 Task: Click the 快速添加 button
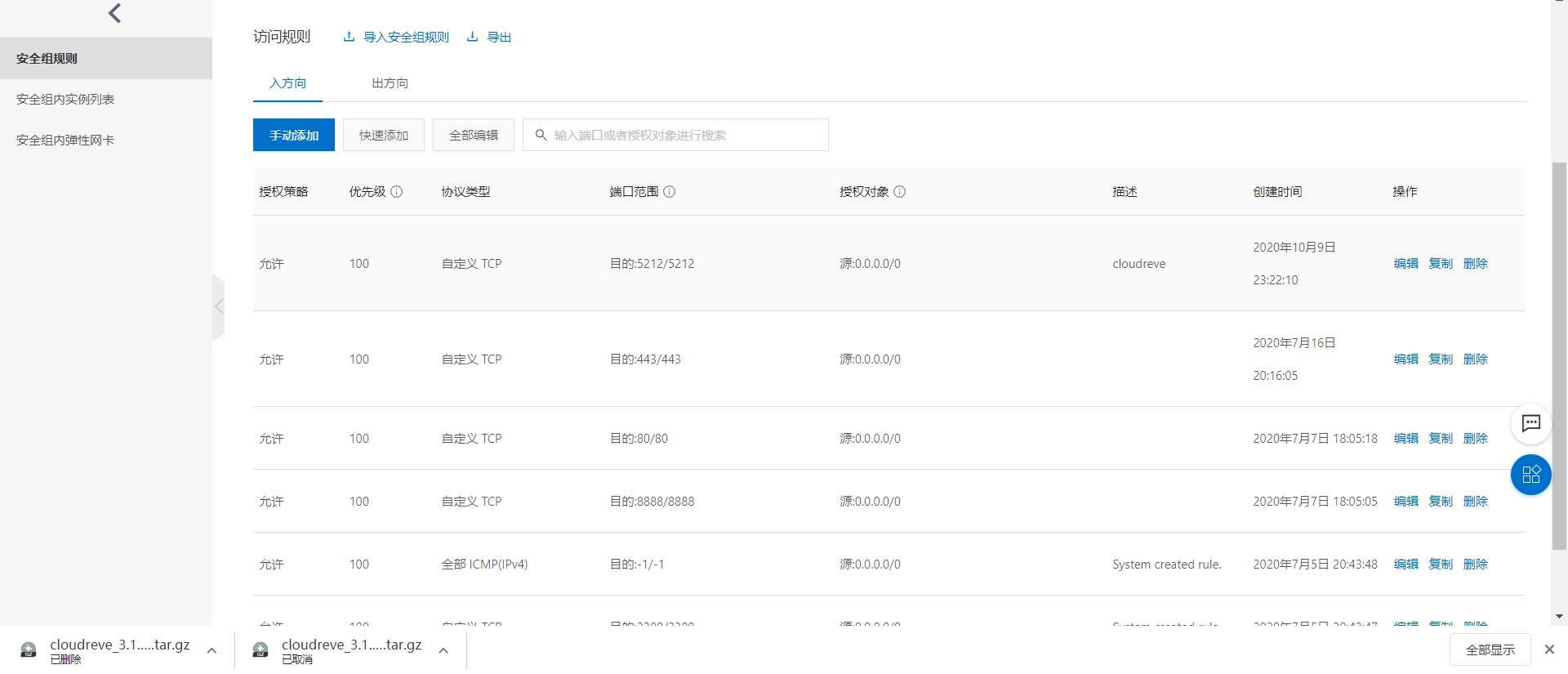384,136
